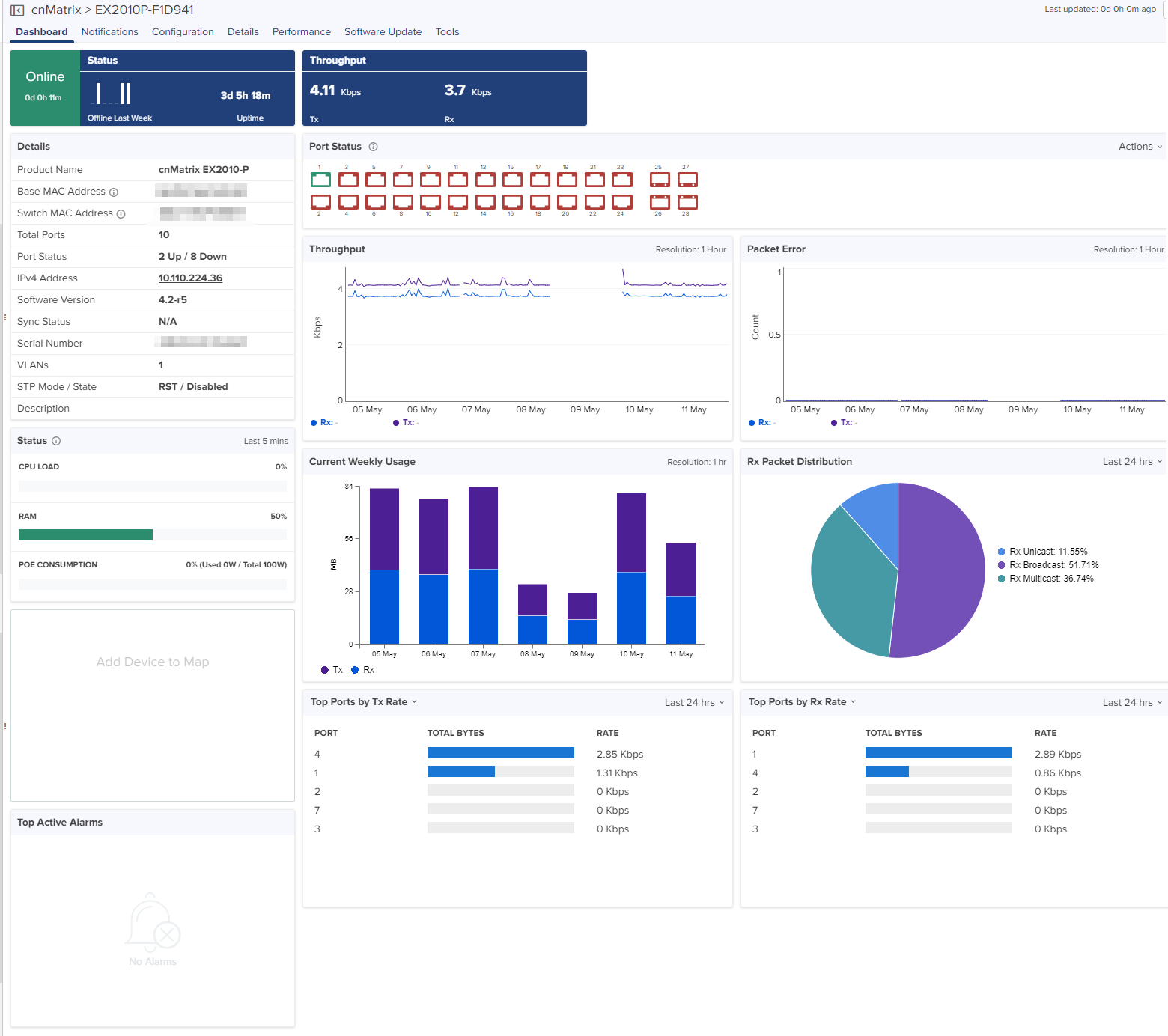
Task: Click the RAM usage progress bar
Action: tap(153, 535)
